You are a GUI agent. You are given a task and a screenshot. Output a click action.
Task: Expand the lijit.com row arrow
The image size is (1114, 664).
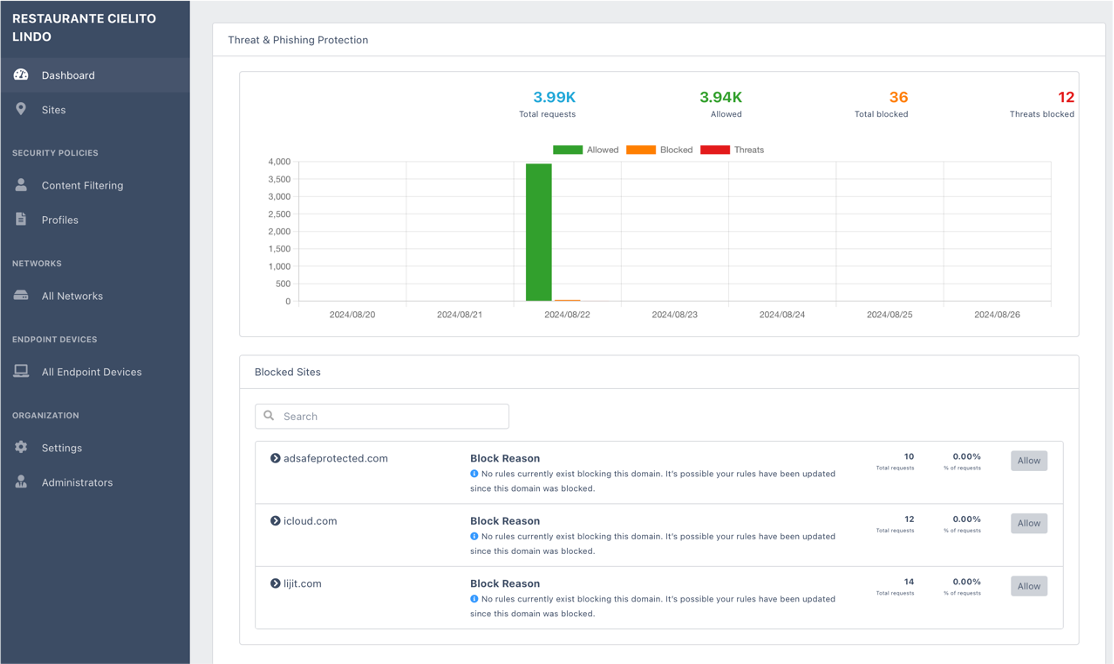tap(275, 583)
